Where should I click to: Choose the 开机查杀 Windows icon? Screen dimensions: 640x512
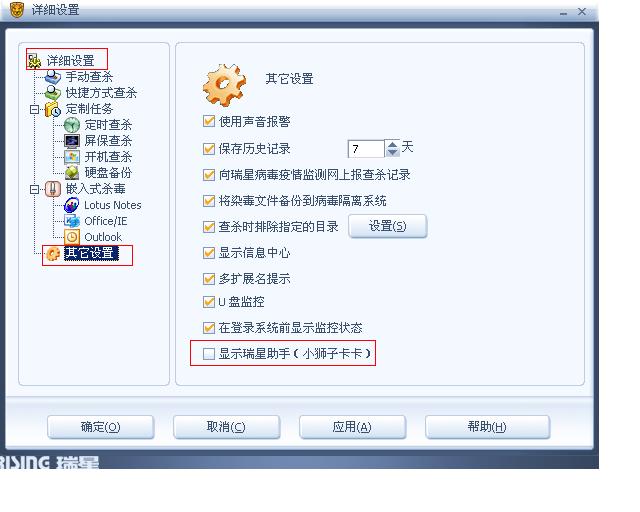[x=72, y=157]
